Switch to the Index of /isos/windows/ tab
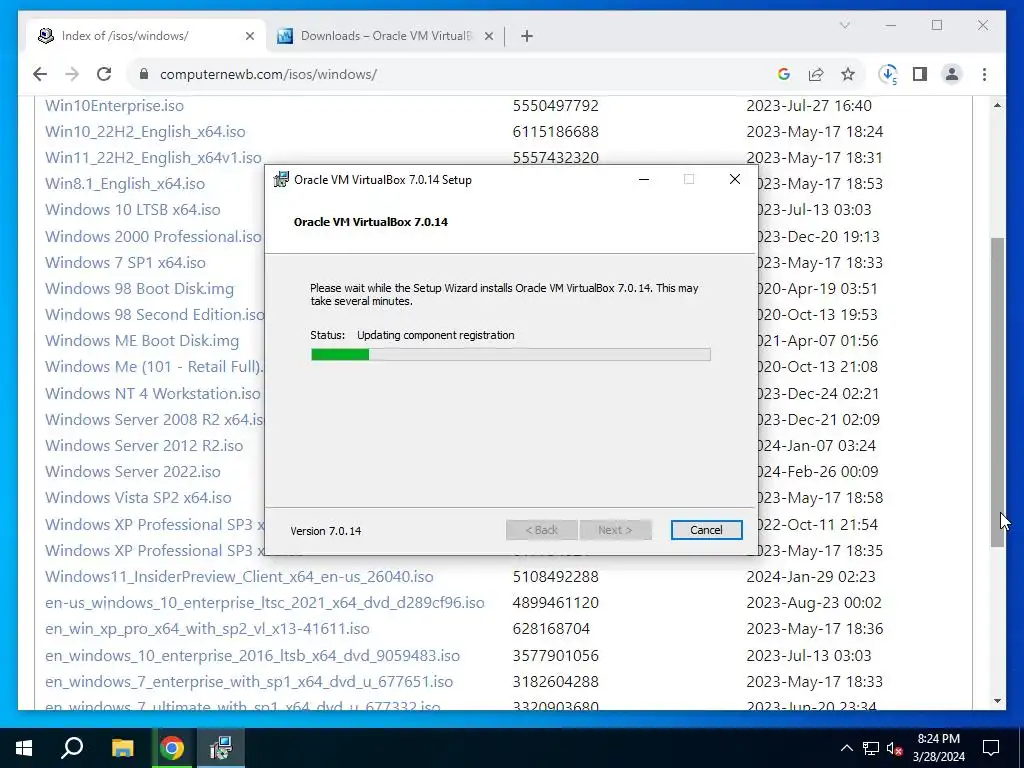 (x=145, y=36)
